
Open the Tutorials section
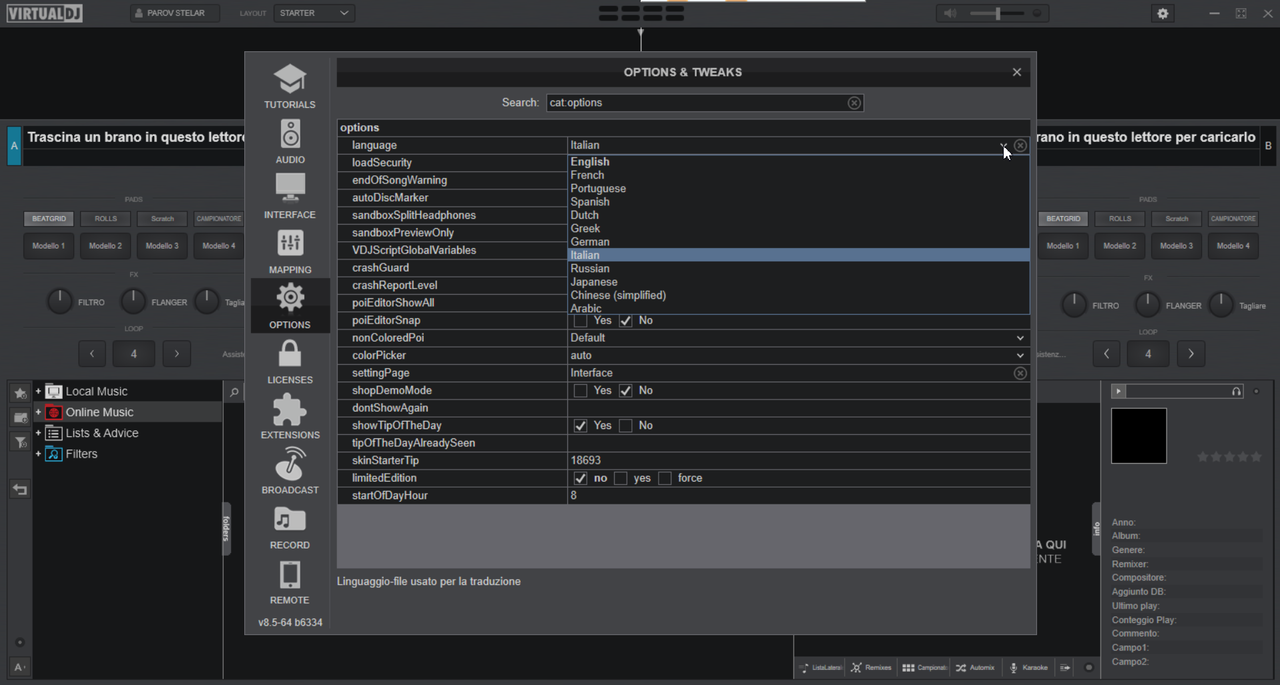(290, 87)
